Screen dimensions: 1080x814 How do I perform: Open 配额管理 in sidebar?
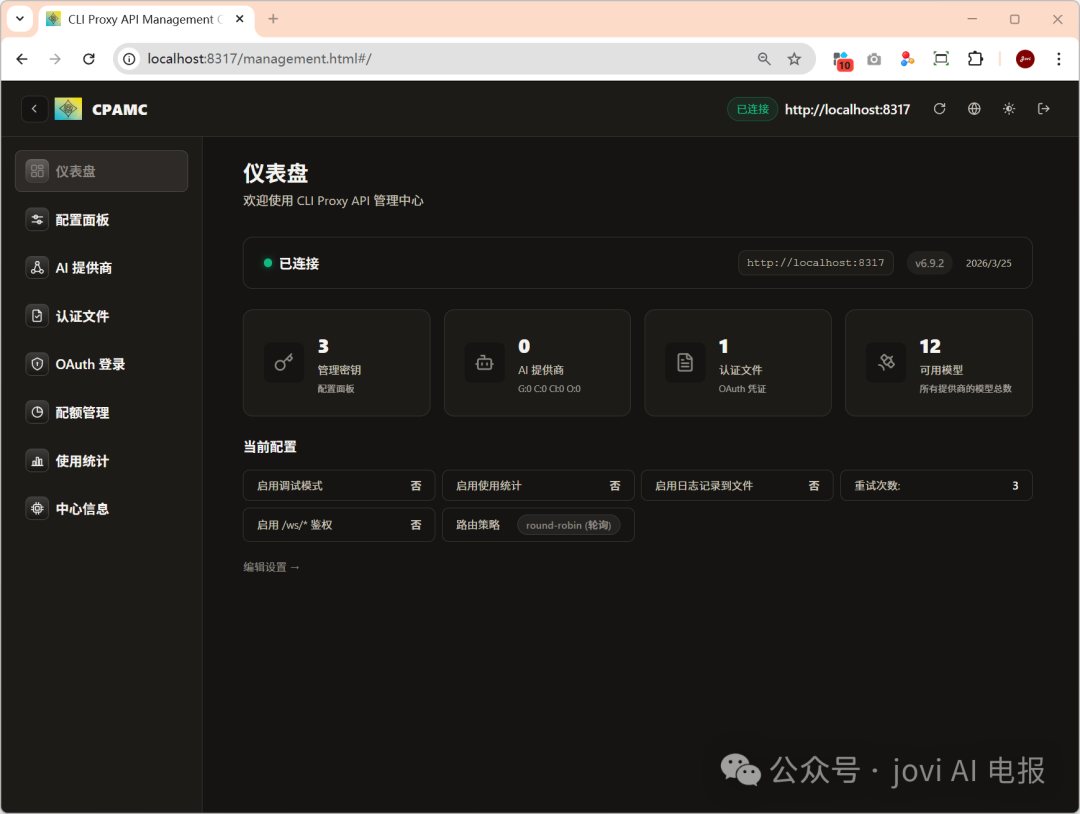101,413
